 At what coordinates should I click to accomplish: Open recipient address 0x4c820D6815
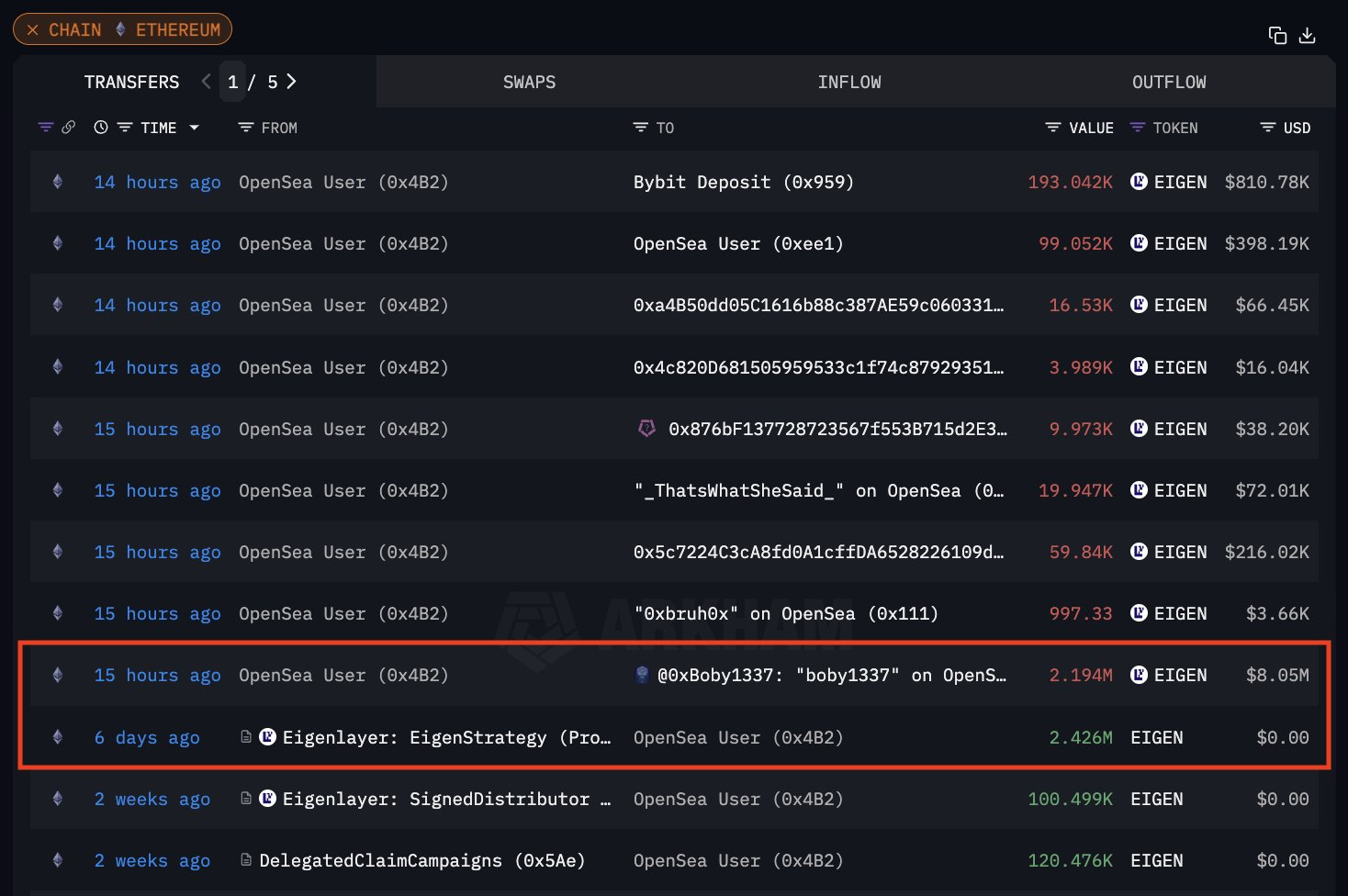pyautogui.click(x=818, y=367)
